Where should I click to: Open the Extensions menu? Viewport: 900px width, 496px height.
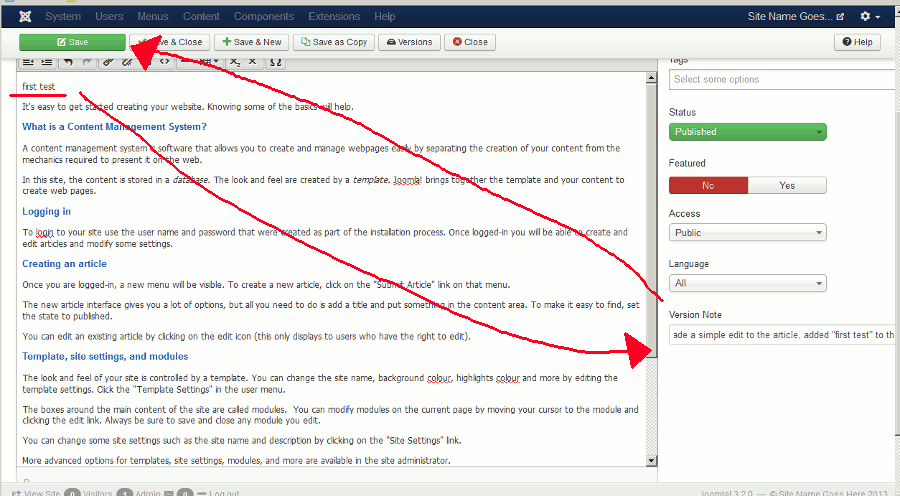[x=333, y=16]
